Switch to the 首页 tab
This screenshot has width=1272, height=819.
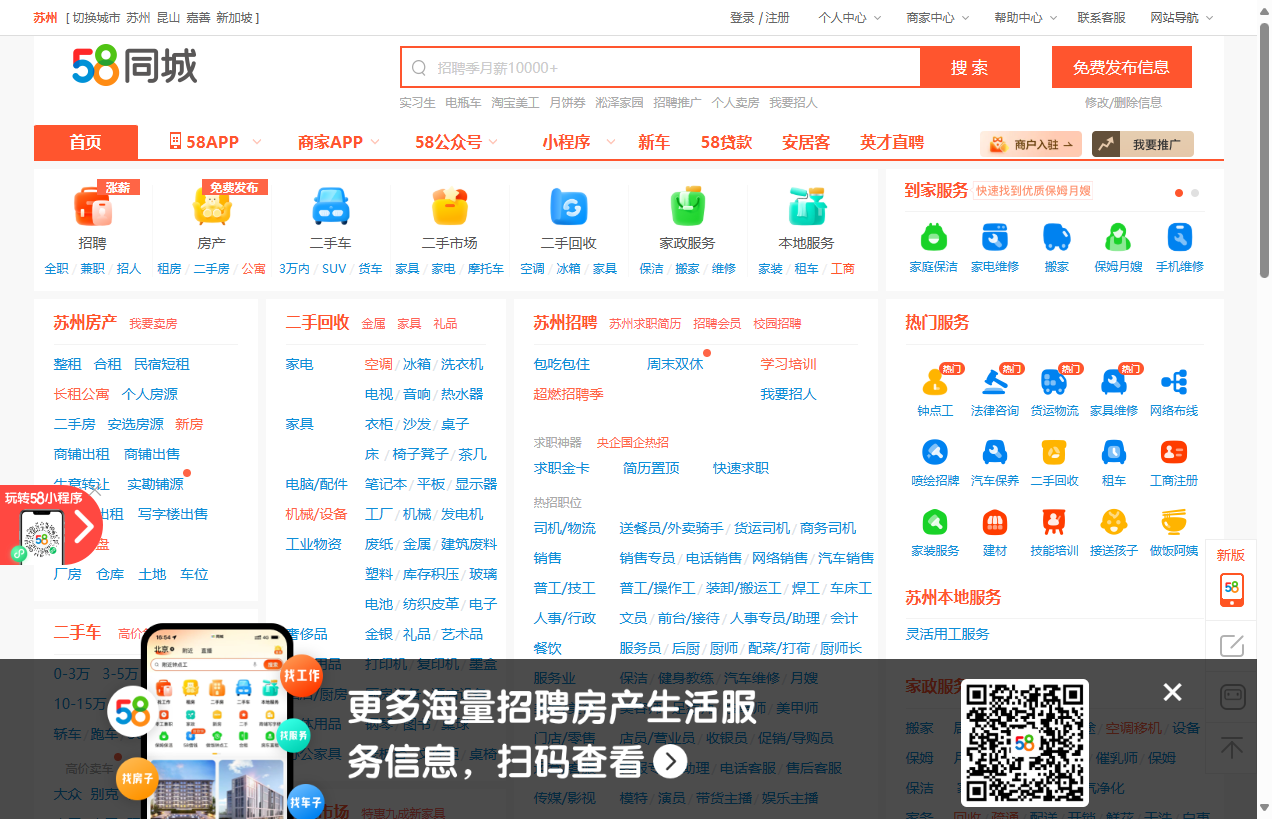click(x=85, y=142)
